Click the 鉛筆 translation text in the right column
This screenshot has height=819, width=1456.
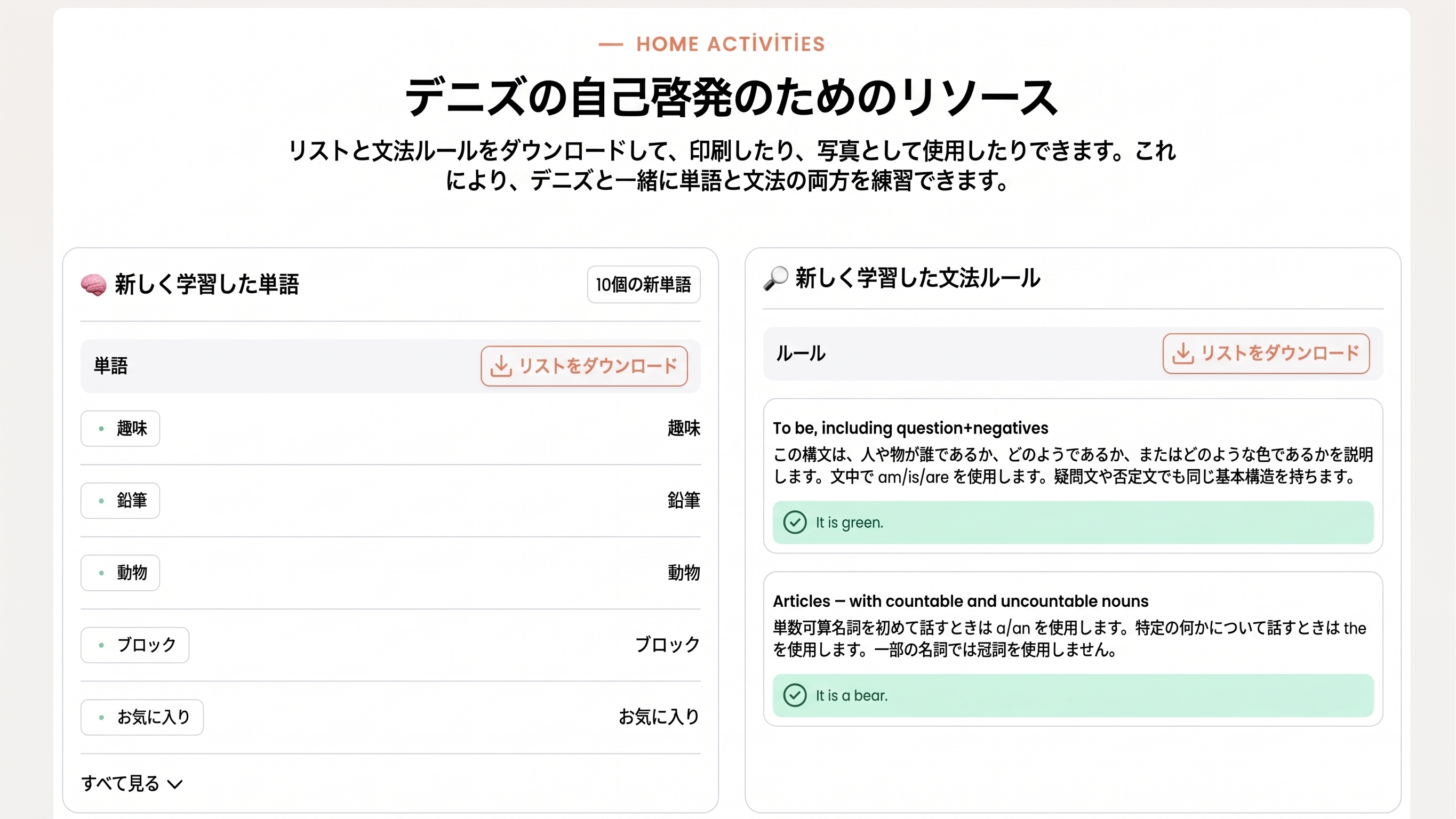(683, 500)
